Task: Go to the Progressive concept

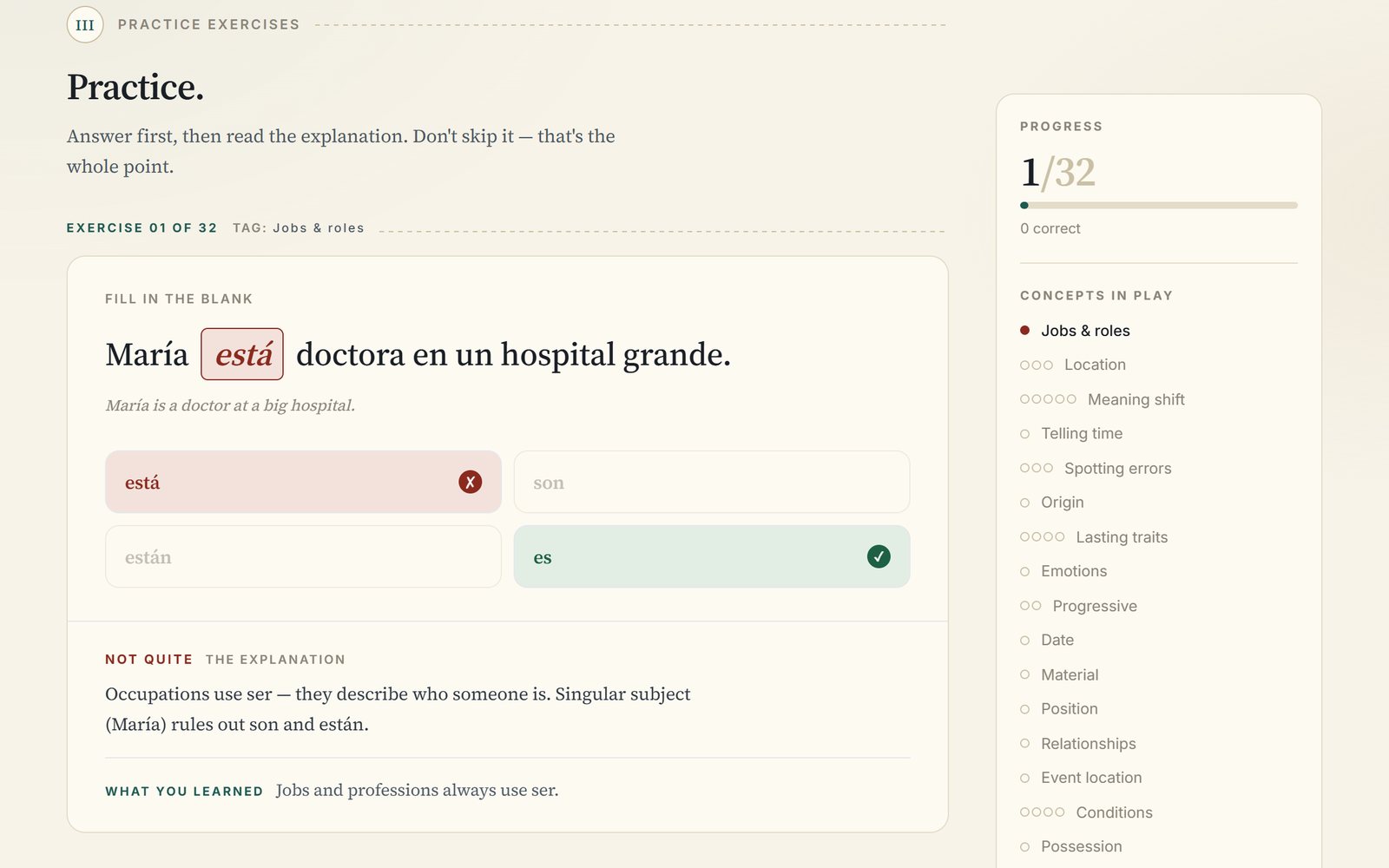Action: pos(1078,606)
